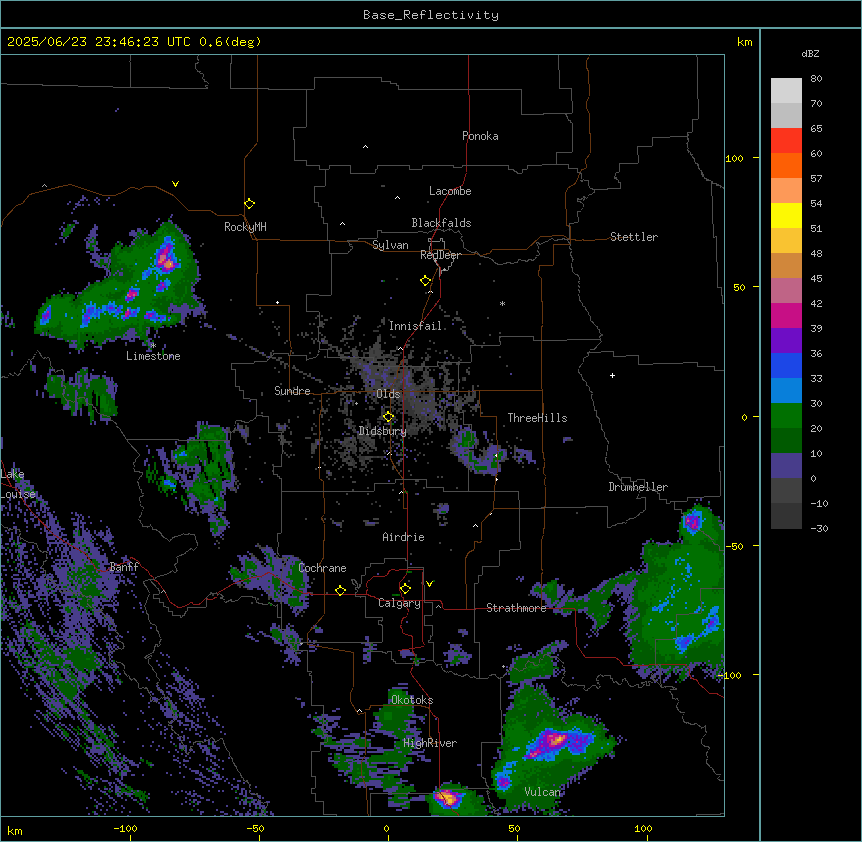Click the RockyMH label
Screen dimensions: 862x842
pos(245,227)
